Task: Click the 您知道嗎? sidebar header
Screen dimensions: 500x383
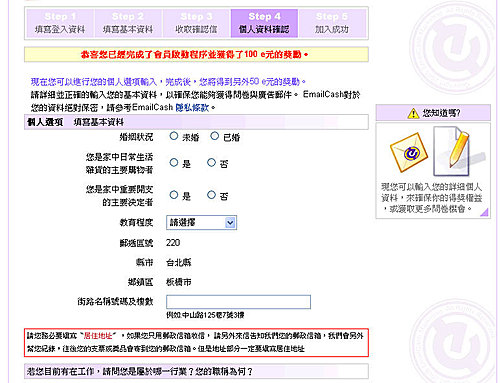Action: (433, 113)
